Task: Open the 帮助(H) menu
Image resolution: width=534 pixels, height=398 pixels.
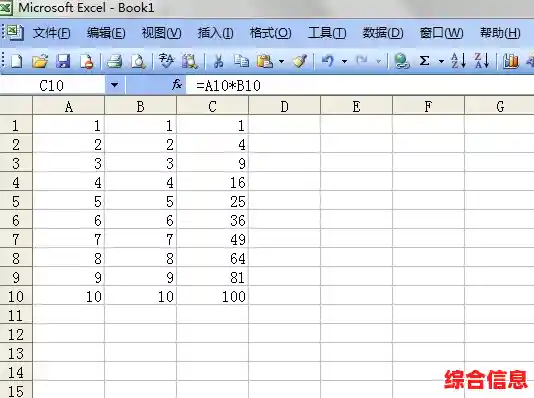Action: tap(500, 33)
